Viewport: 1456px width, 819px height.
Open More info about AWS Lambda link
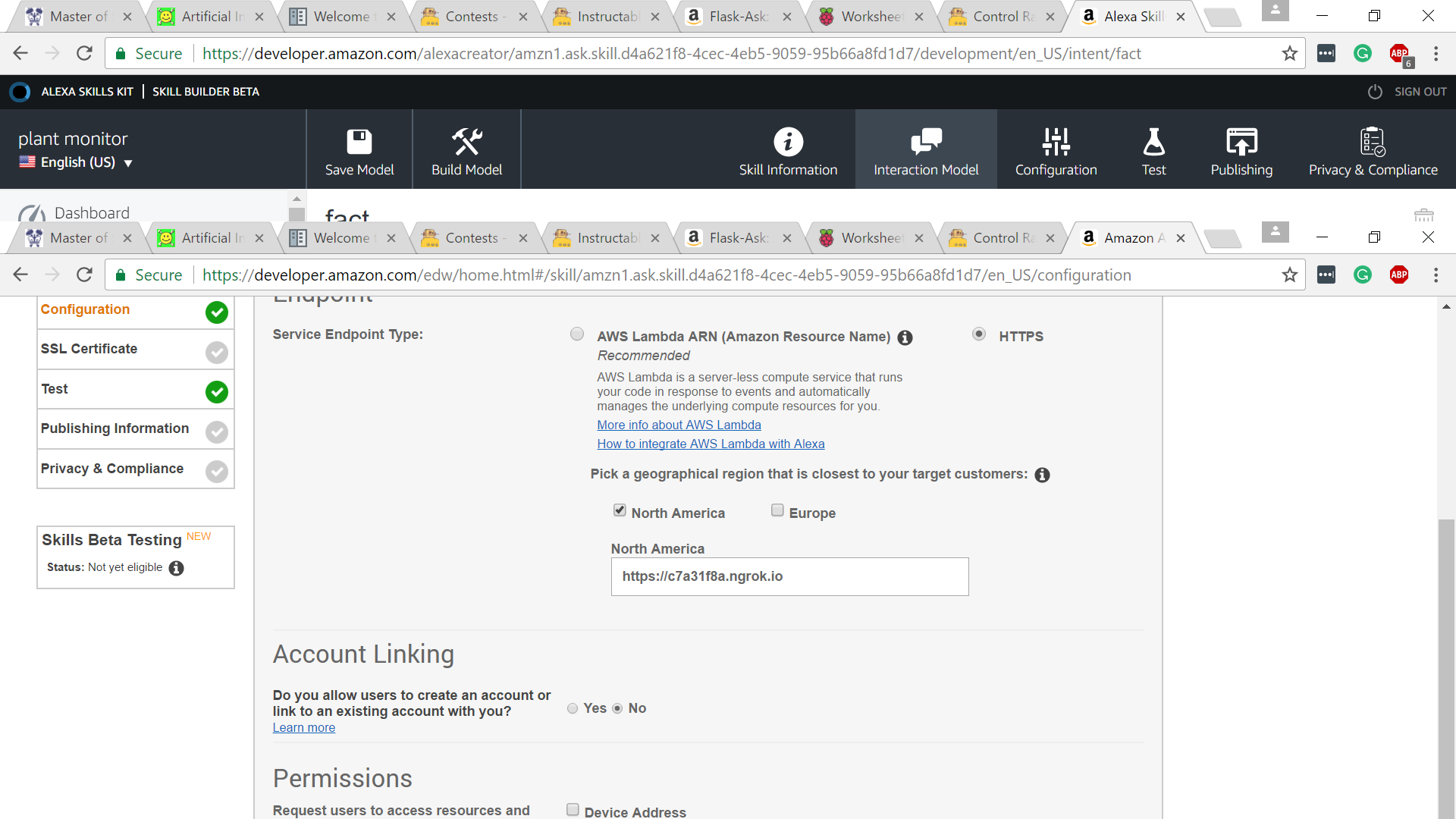[x=679, y=425]
